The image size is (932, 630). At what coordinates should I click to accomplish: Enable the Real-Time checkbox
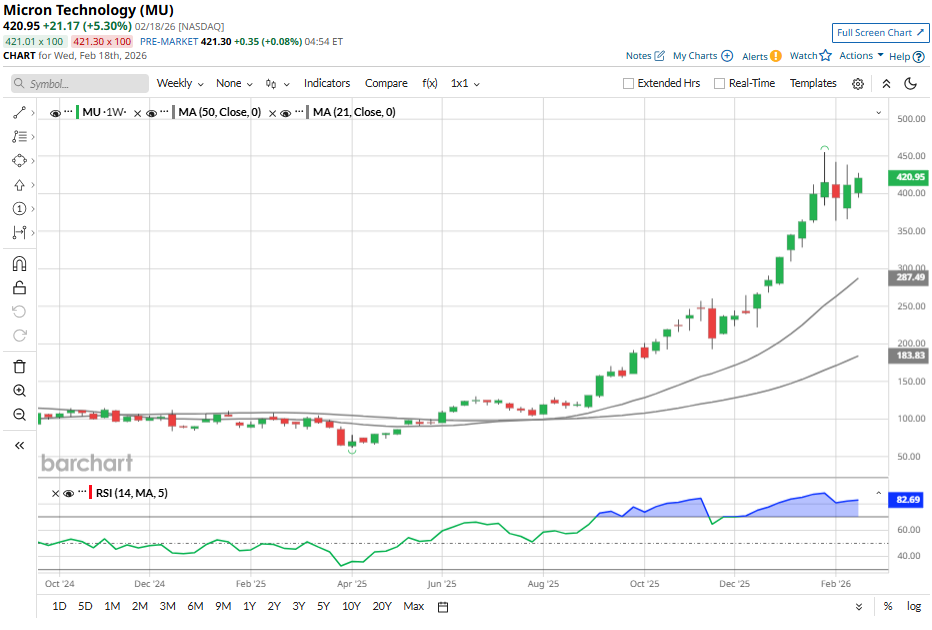pyautogui.click(x=719, y=84)
